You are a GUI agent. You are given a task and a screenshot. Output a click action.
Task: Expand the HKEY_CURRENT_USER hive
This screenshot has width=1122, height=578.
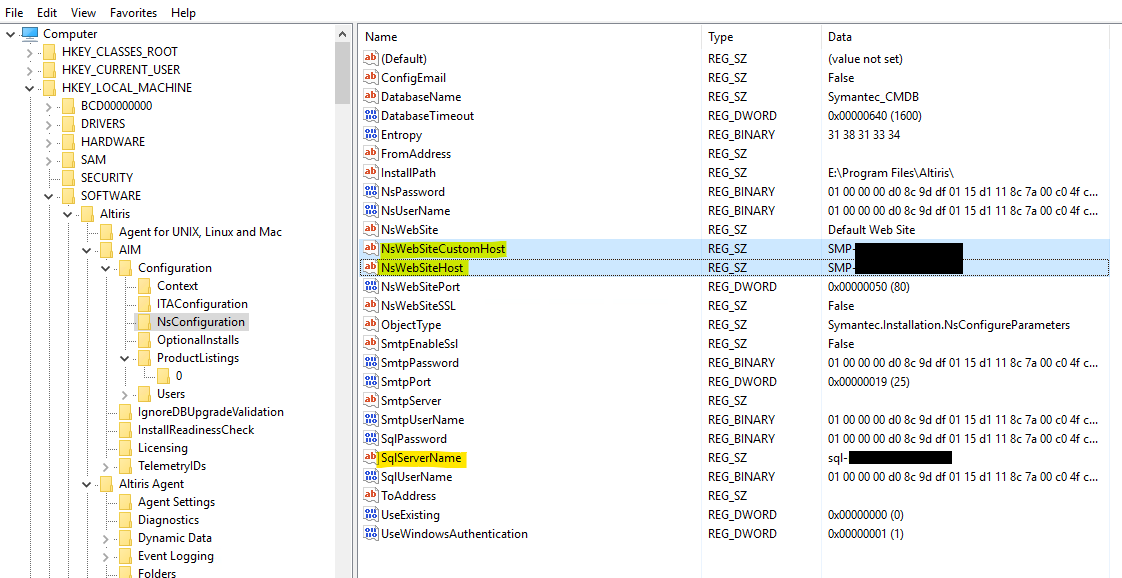(29, 70)
